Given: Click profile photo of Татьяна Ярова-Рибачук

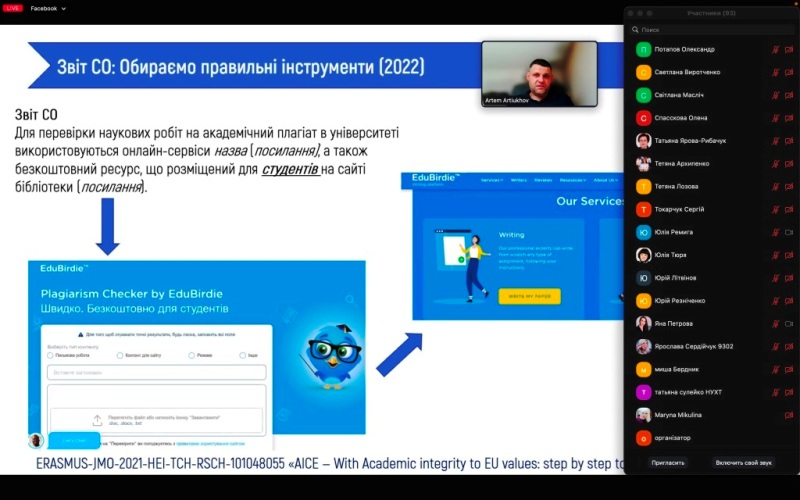Looking at the screenshot, I should (643, 141).
